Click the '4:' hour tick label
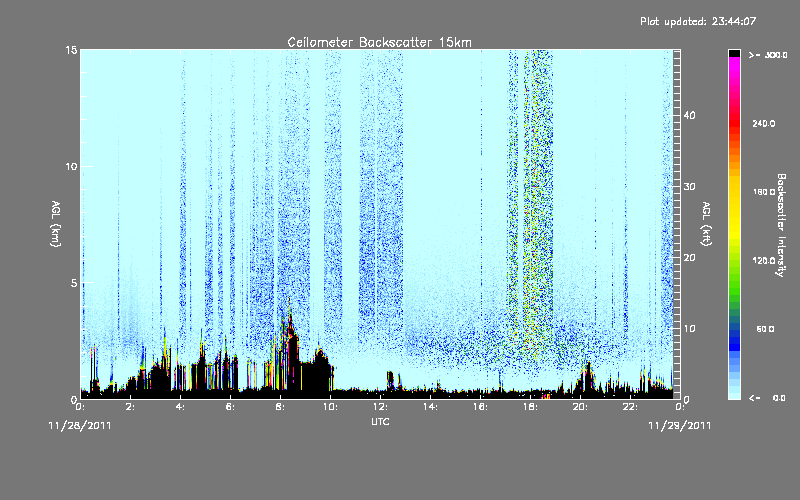Viewport: 800px width, 500px height. [x=180, y=407]
